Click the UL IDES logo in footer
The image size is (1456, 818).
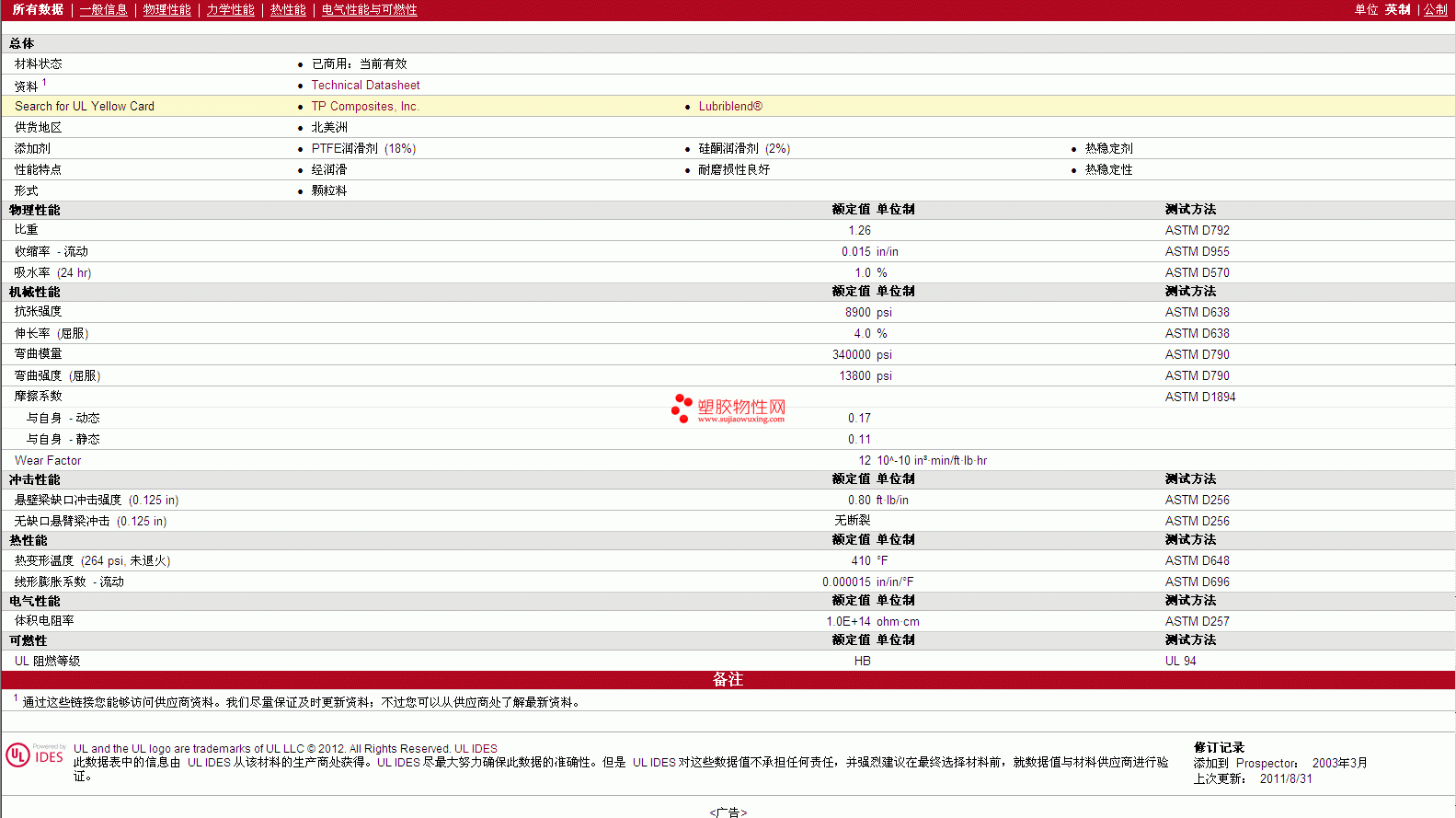[36, 755]
